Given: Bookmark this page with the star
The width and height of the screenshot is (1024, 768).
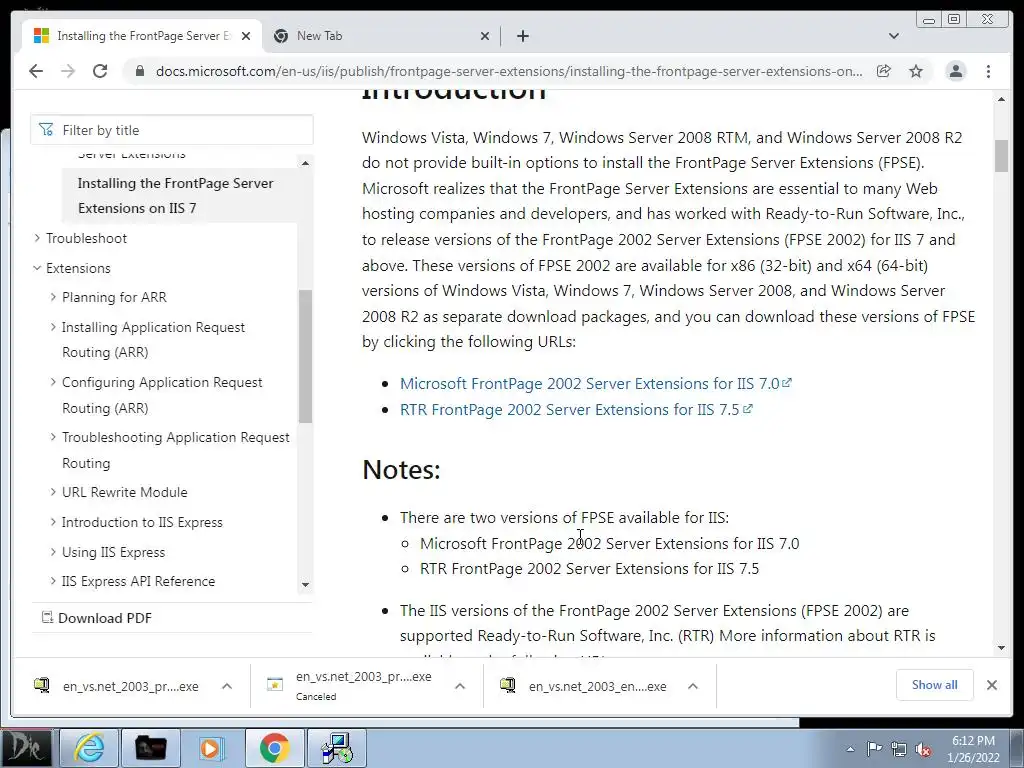Looking at the screenshot, I should click(916, 71).
